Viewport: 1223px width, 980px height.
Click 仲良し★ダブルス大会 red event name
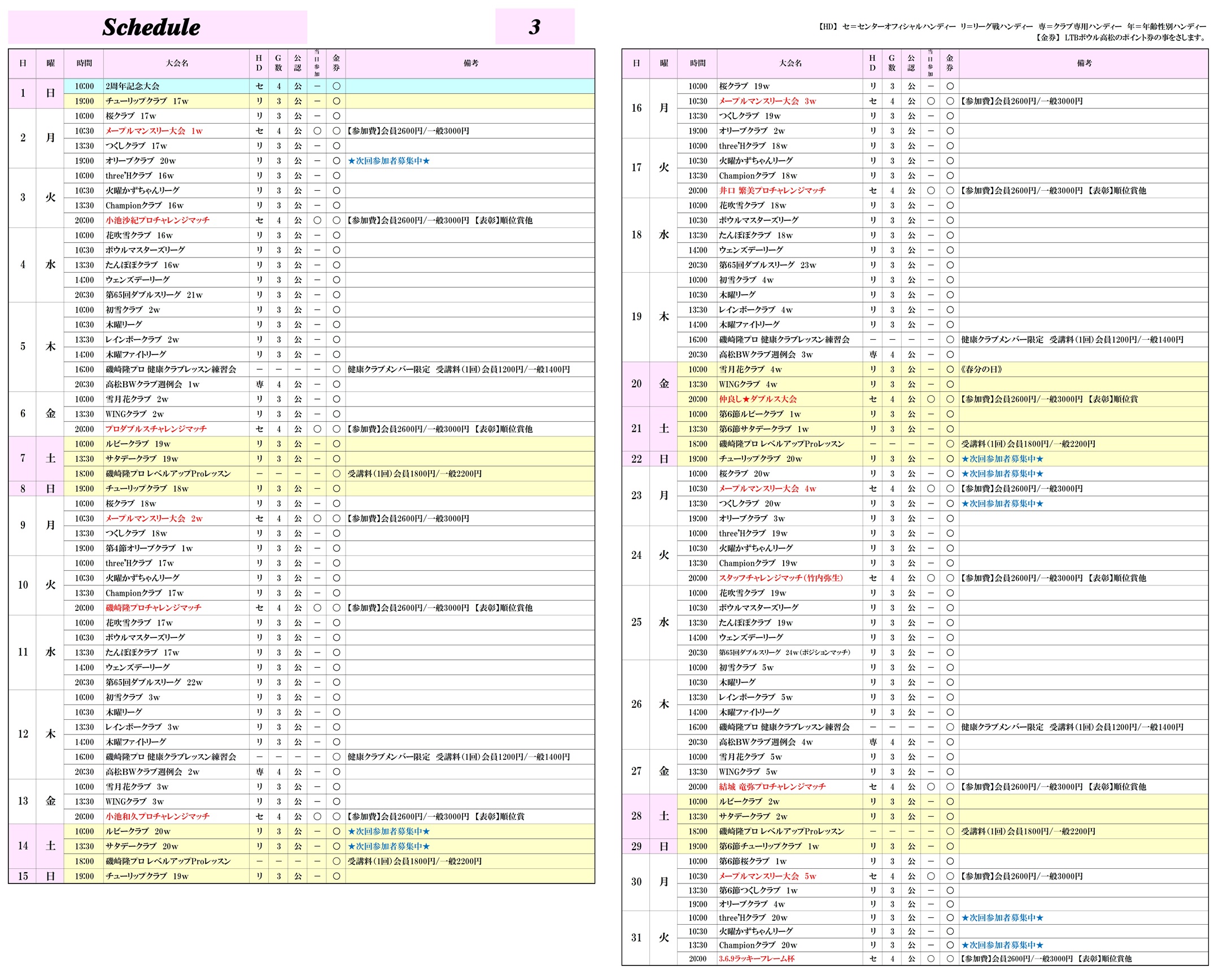[x=757, y=399]
